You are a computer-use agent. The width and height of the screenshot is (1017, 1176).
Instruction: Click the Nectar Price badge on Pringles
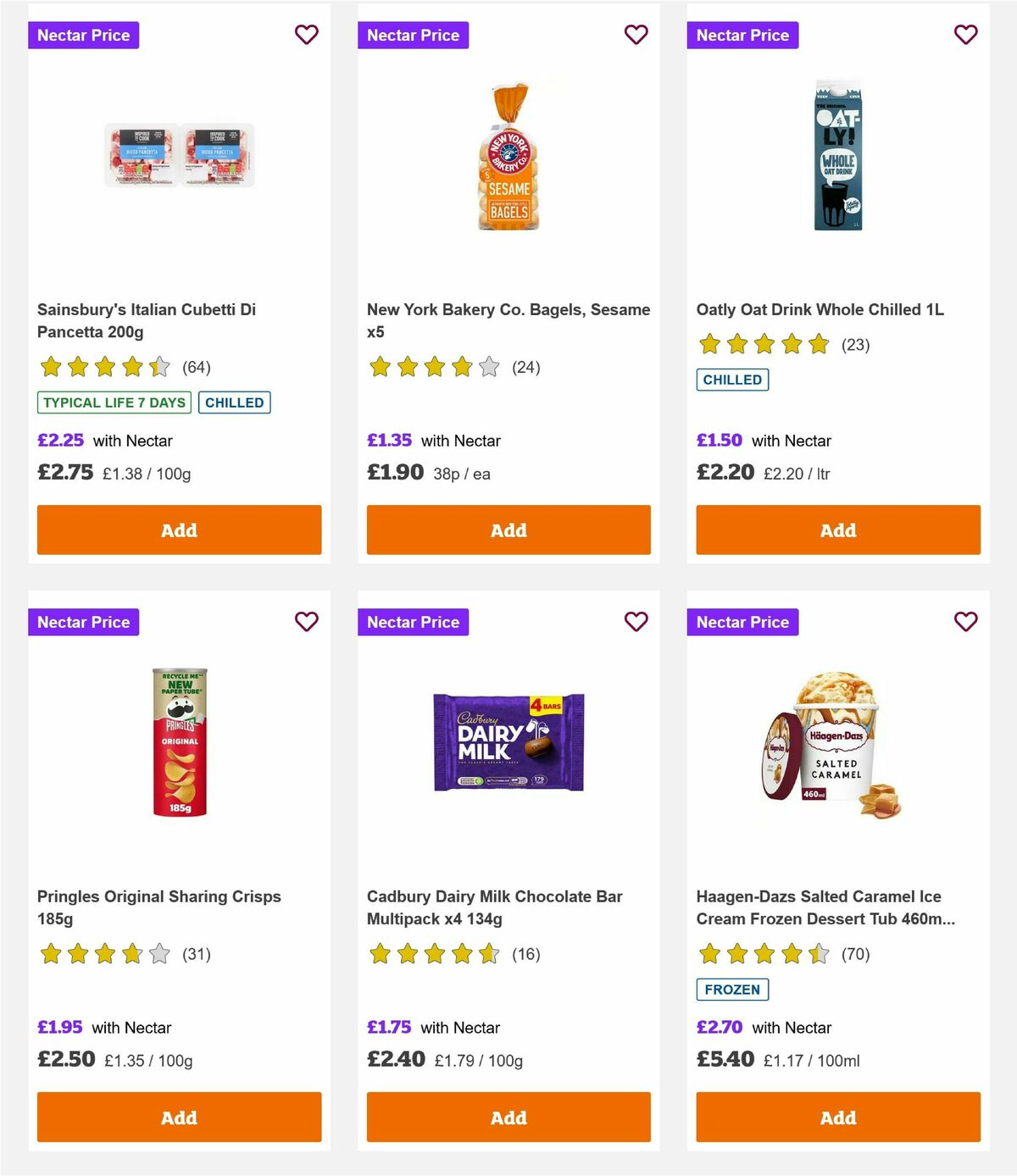click(x=83, y=621)
